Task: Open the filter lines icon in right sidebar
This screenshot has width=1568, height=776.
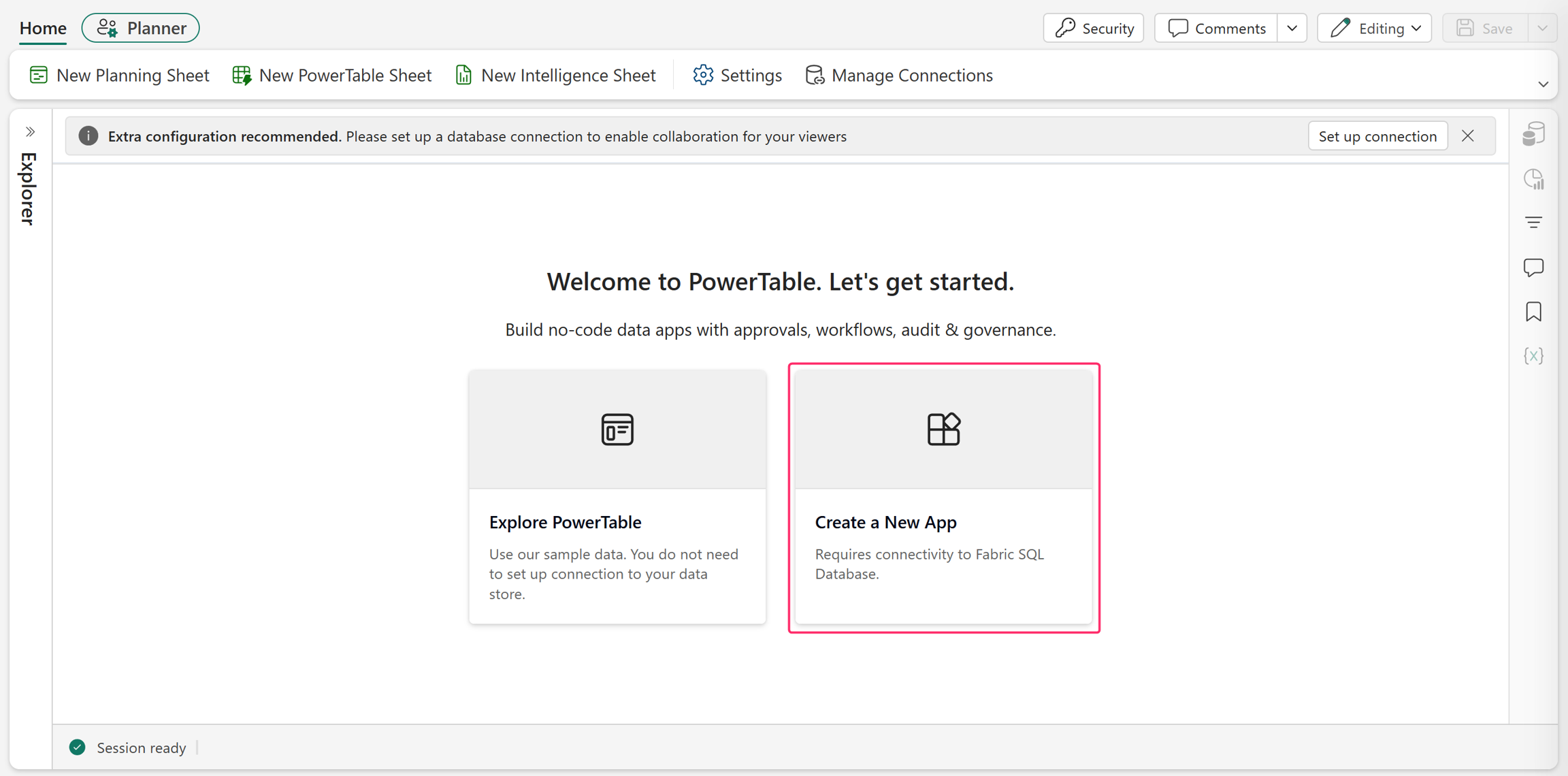Action: (1533, 223)
